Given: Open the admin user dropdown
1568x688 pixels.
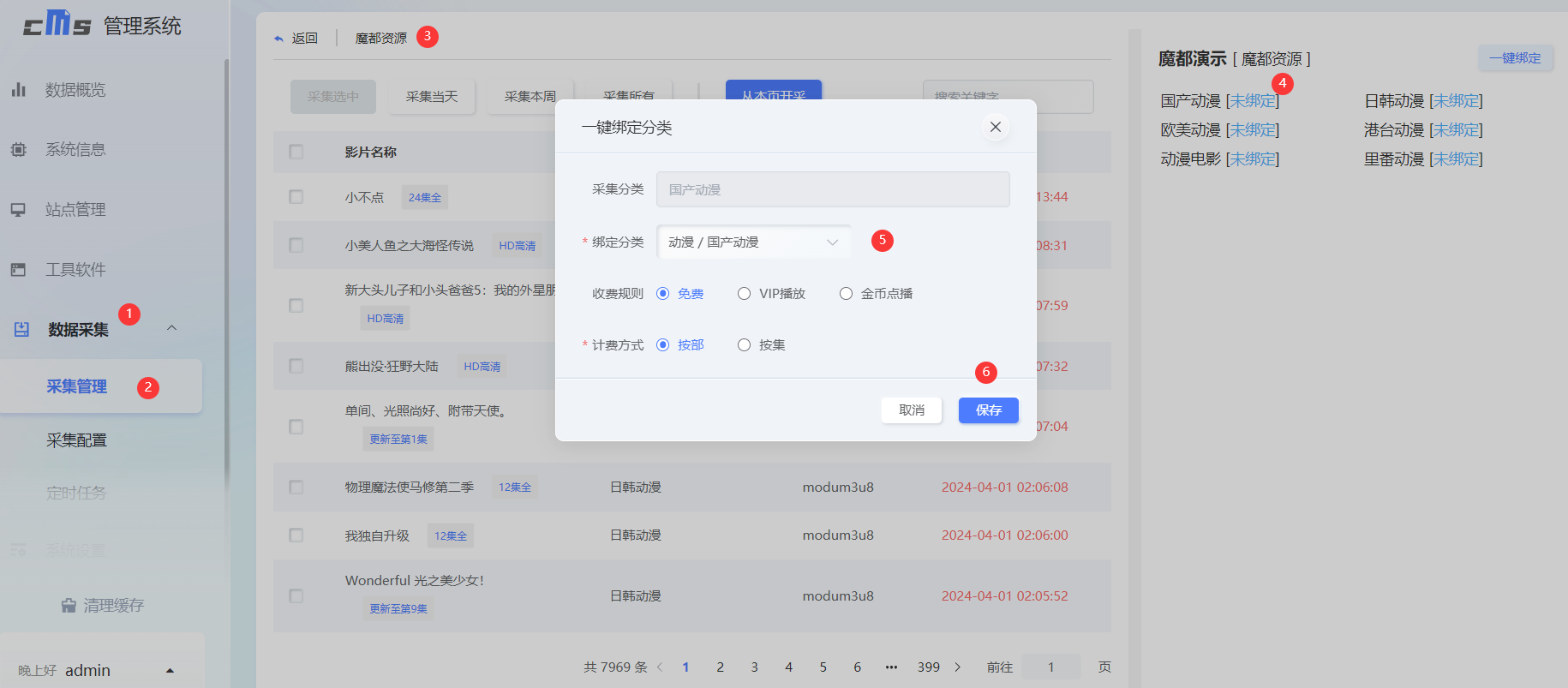Looking at the screenshot, I should tap(170, 671).
